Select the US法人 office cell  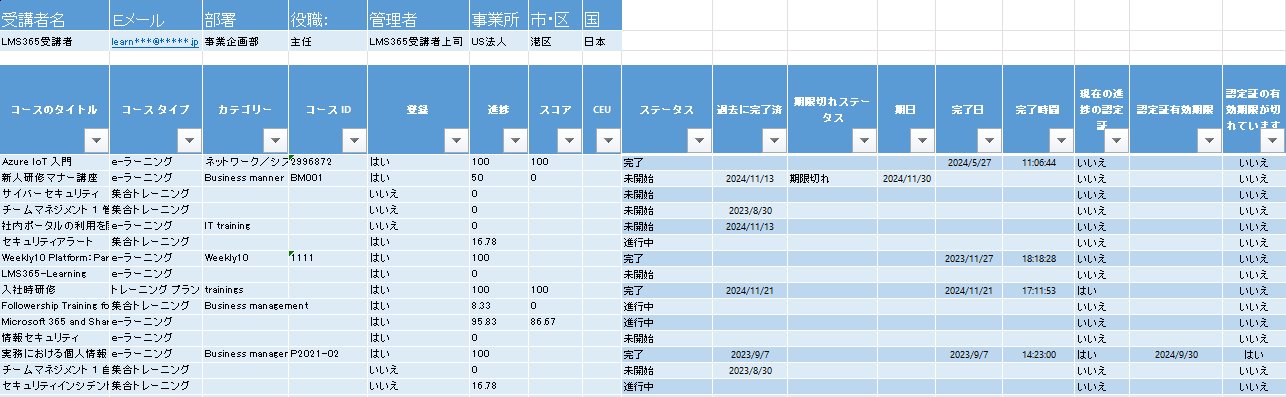tap(498, 41)
